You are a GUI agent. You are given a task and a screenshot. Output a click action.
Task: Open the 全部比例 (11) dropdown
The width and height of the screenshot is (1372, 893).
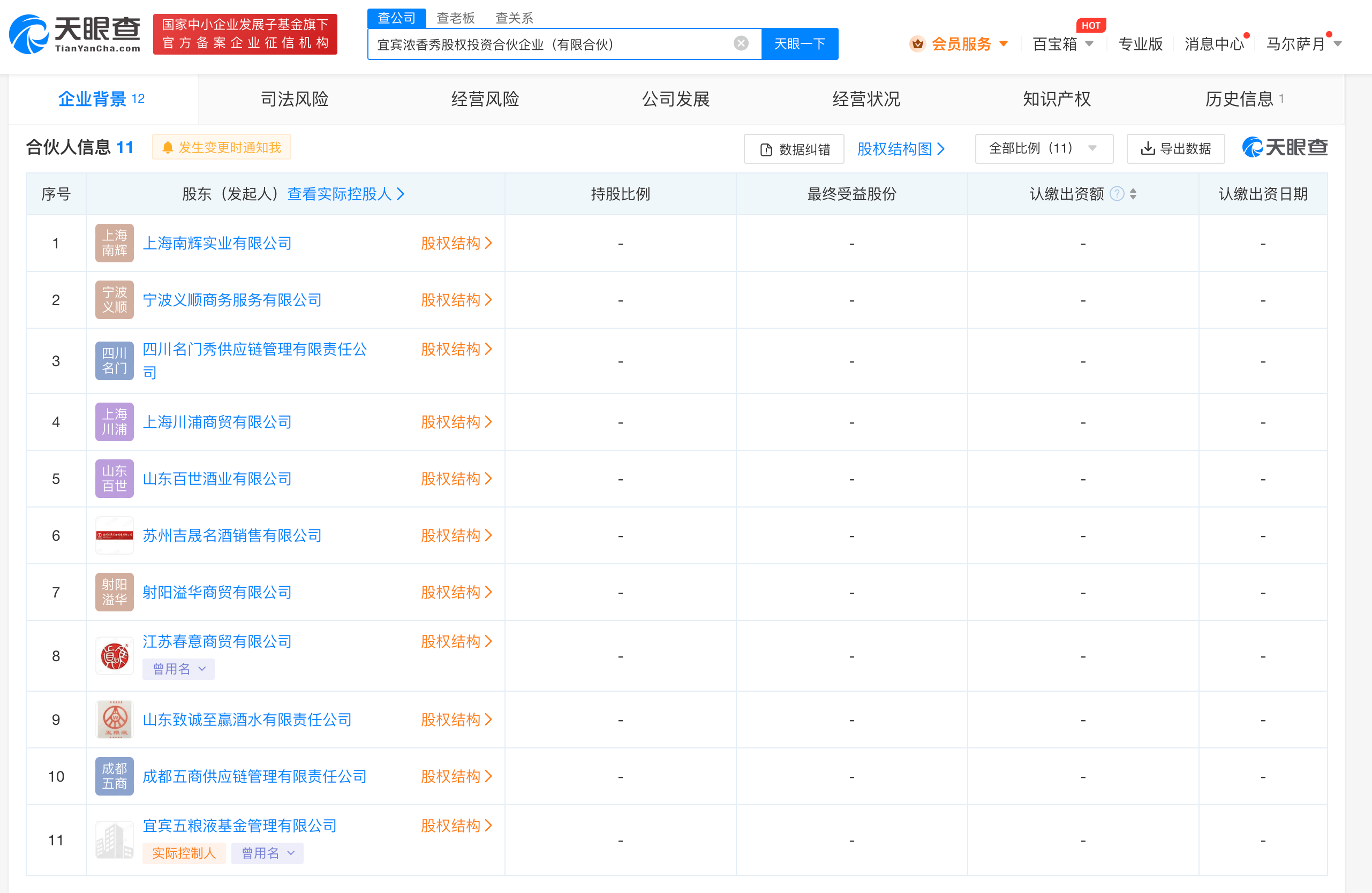click(1043, 149)
